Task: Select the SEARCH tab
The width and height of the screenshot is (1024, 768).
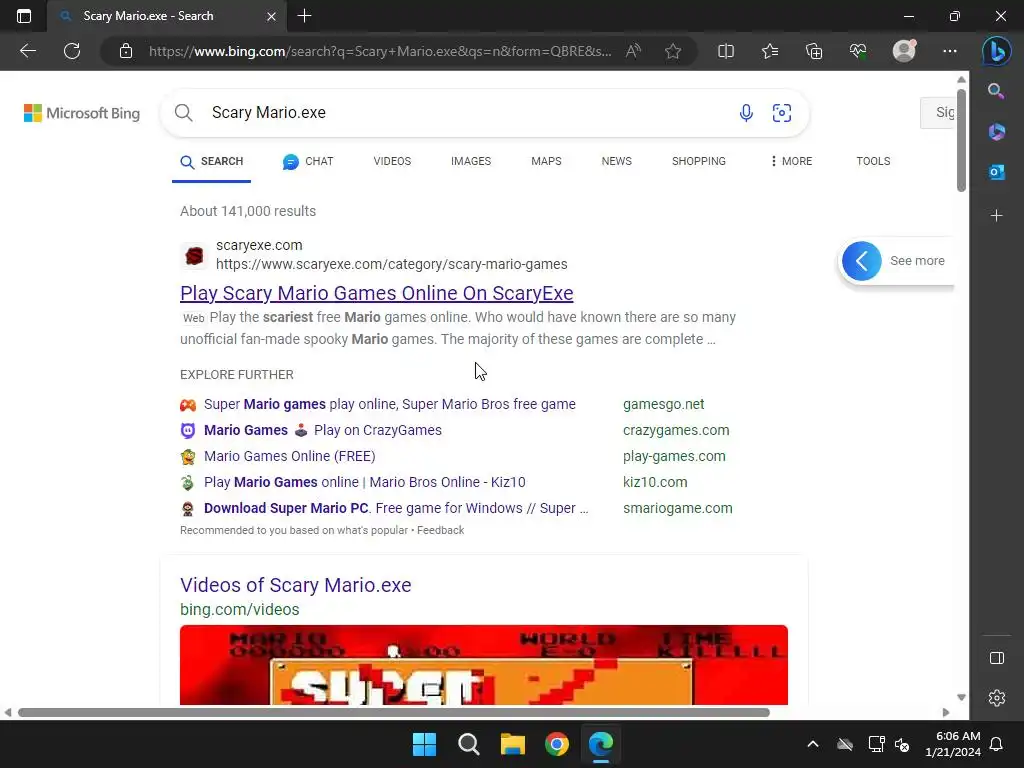Action: 212,161
